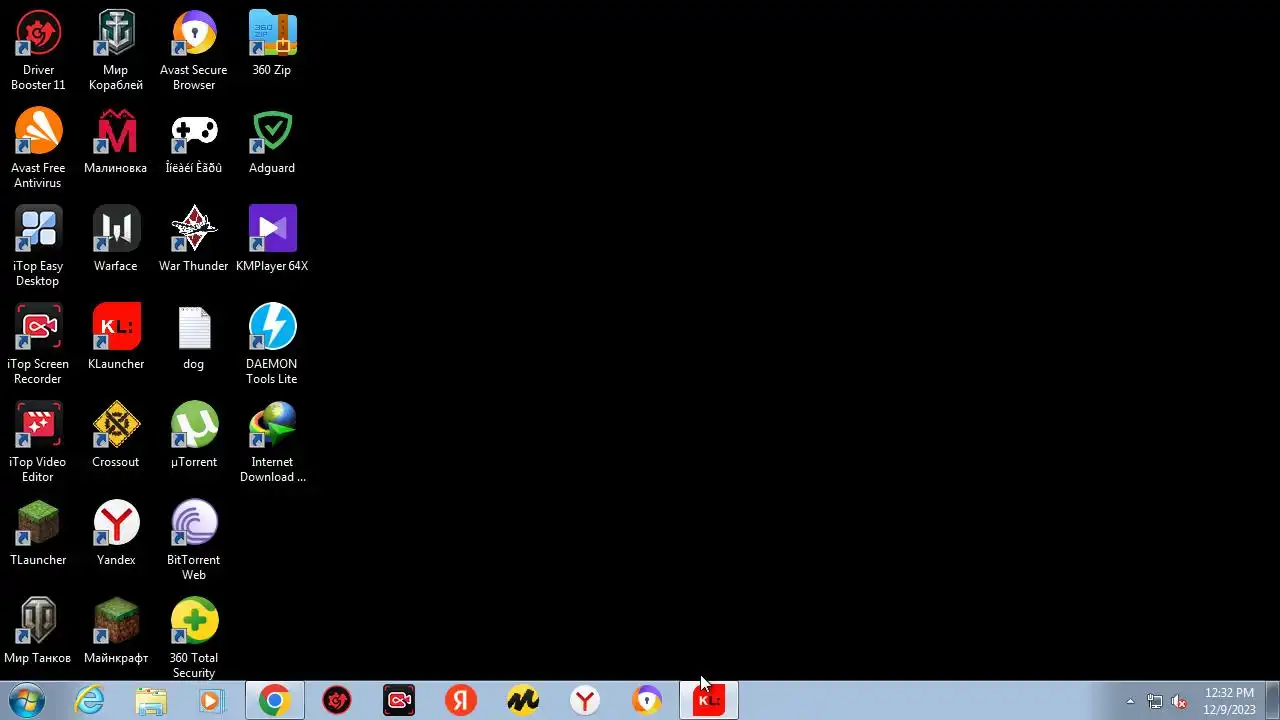The height and width of the screenshot is (720, 1280).
Task: Open Avast Secure Browser taskbar icon
Action: click(x=647, y=701)
